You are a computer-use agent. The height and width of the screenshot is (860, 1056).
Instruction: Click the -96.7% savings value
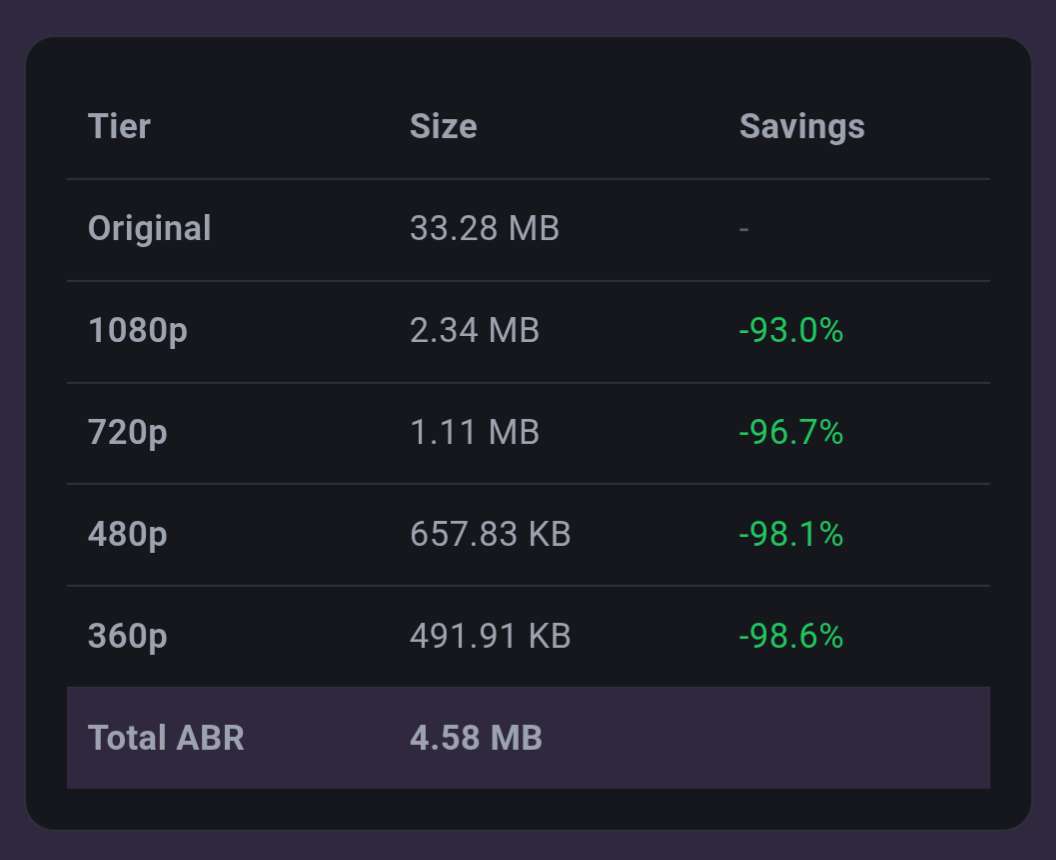(x=791, y=433)
